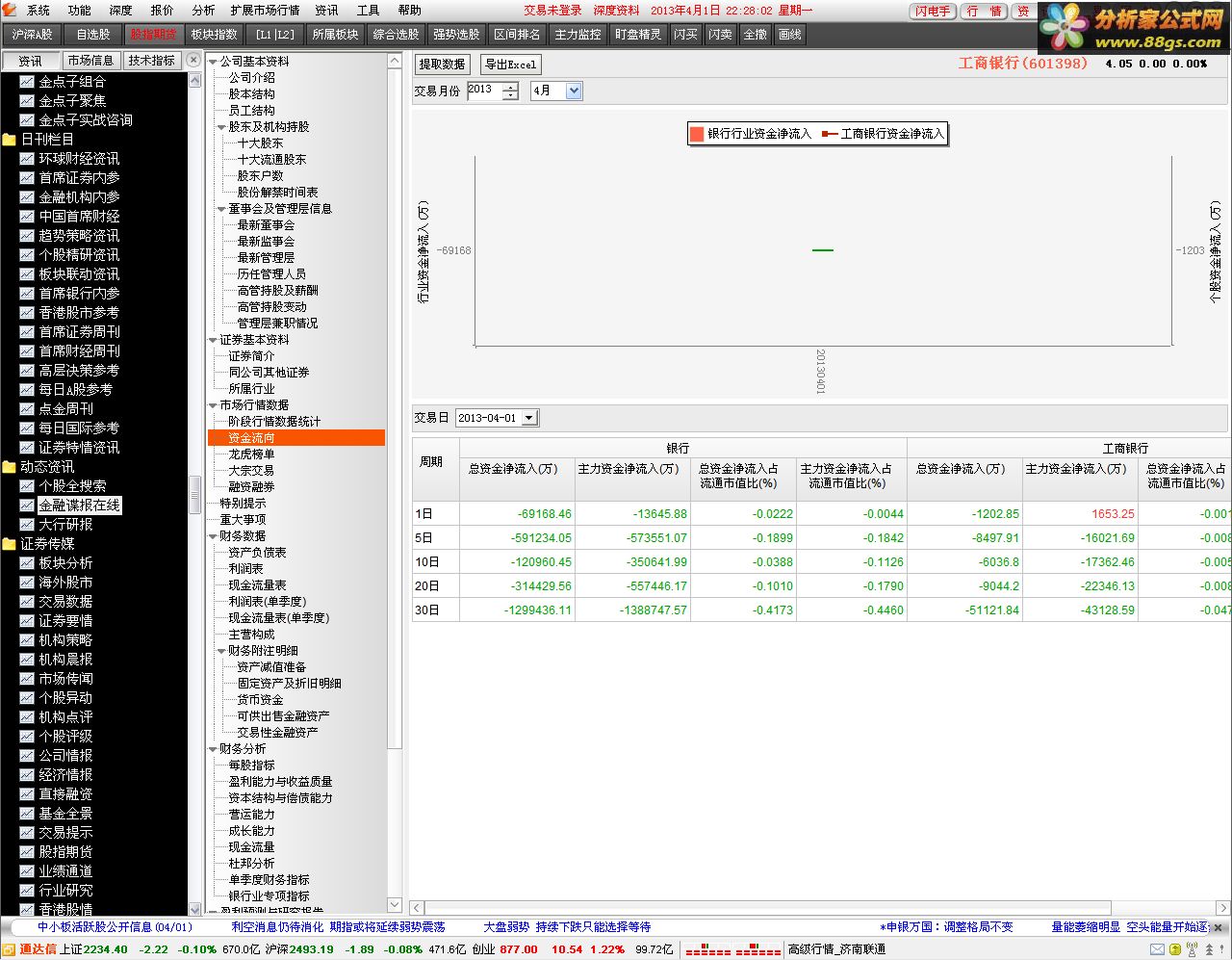The height and width of the screenshot is (960, 1232).
Task: Click the 周期 column header
Action: (x=436, y=469)
